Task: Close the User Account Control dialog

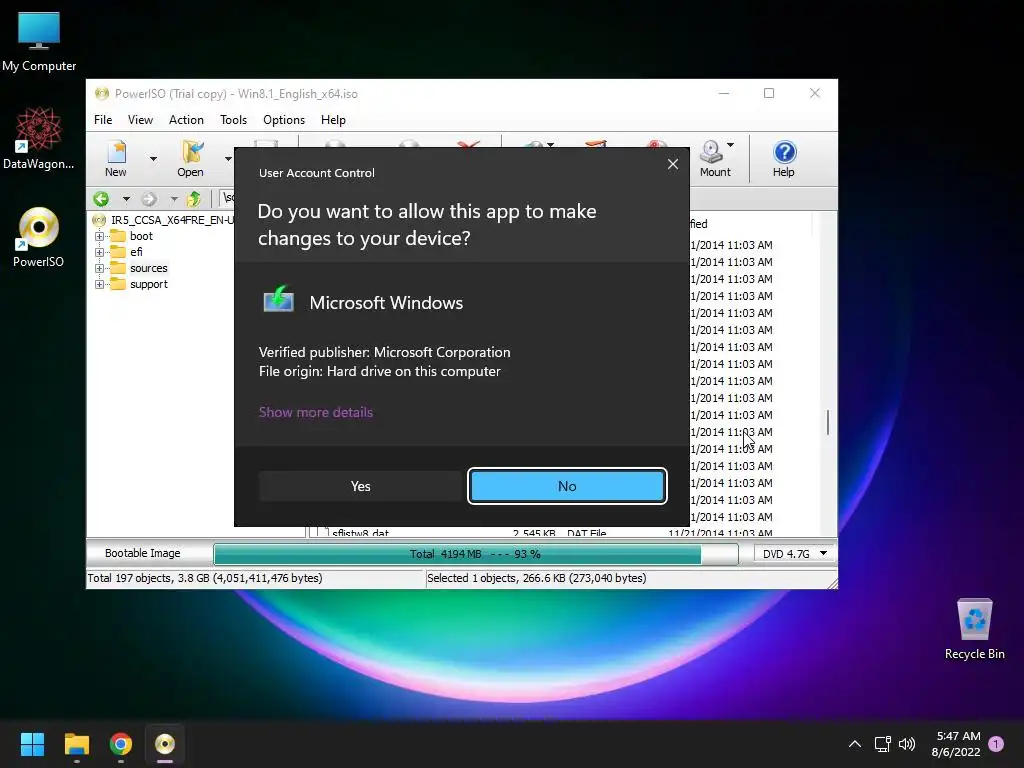Action: pyautogui.click(x=673, y=164)
